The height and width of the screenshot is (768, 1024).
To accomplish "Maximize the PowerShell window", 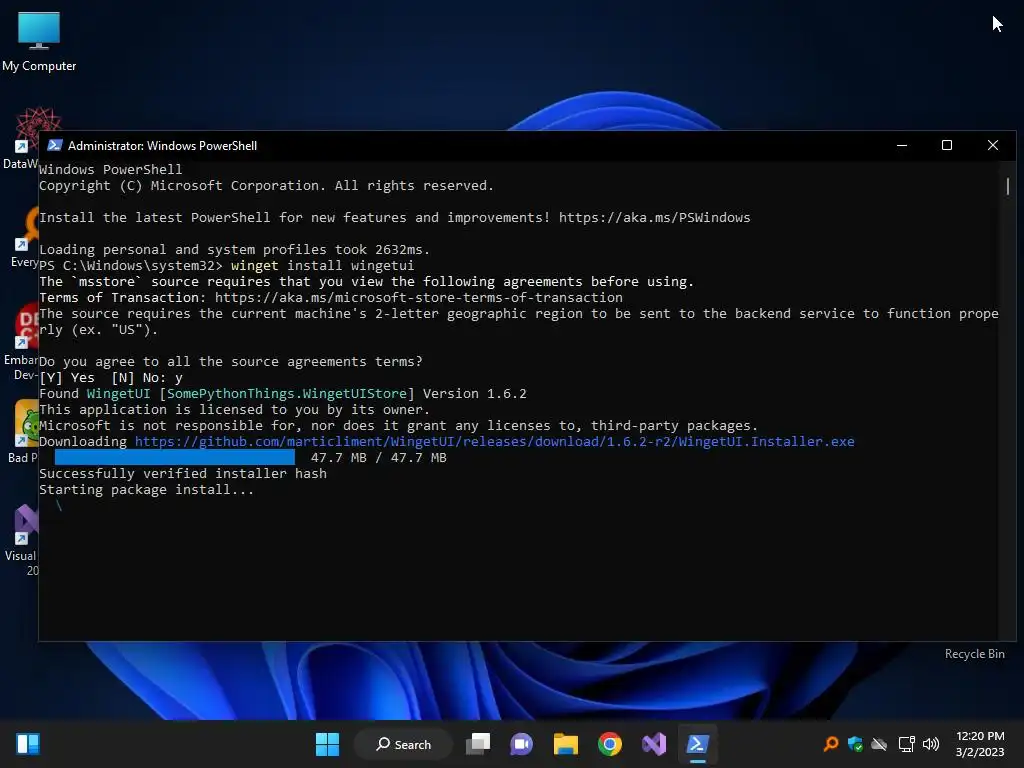I will (946, 146).
